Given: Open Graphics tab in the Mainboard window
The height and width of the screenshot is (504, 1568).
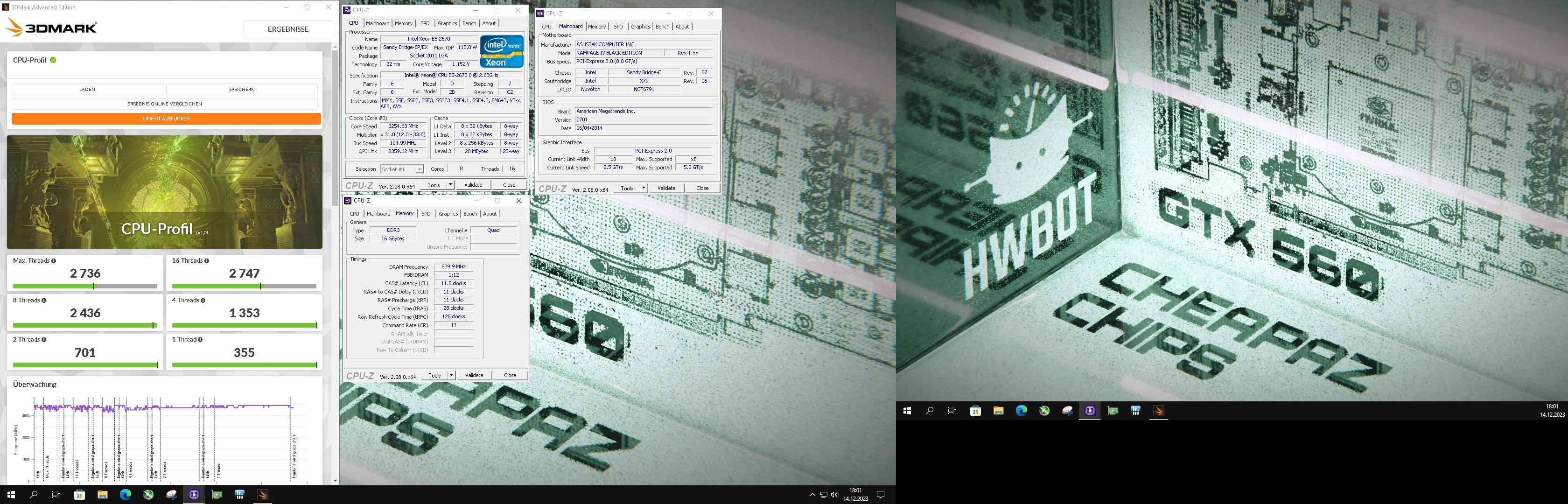Looking at the screenshot, I should click(640, 27).
